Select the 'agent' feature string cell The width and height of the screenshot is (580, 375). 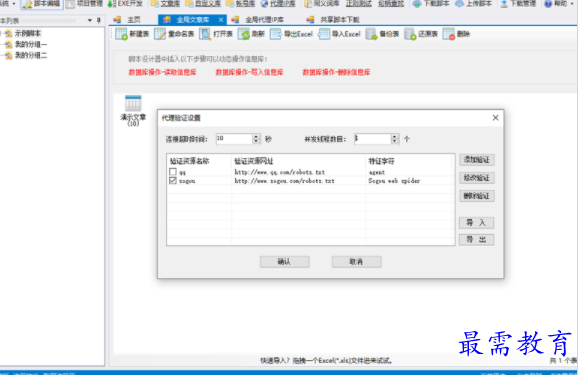click(377, 172)
